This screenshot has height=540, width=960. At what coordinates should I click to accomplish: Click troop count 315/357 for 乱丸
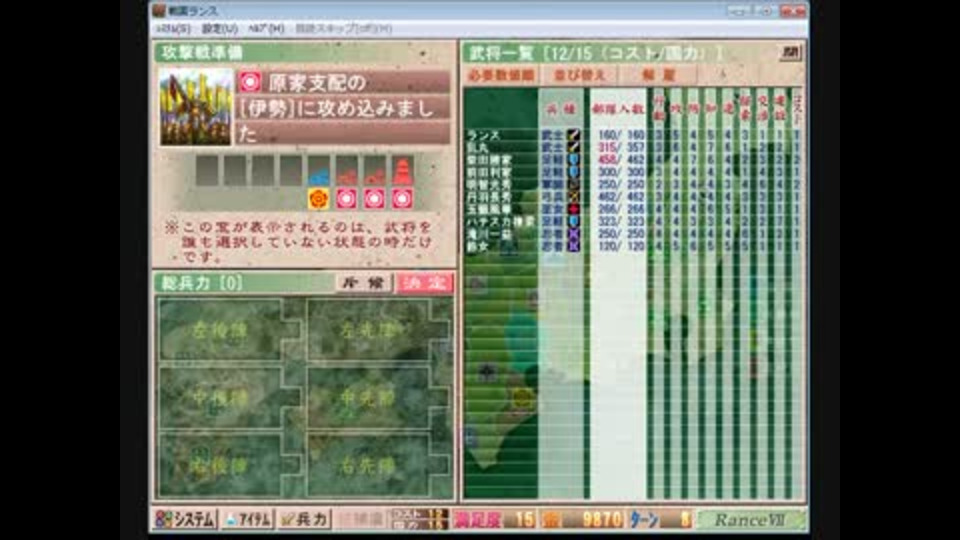pyautogui.click(x=621, y=148)
